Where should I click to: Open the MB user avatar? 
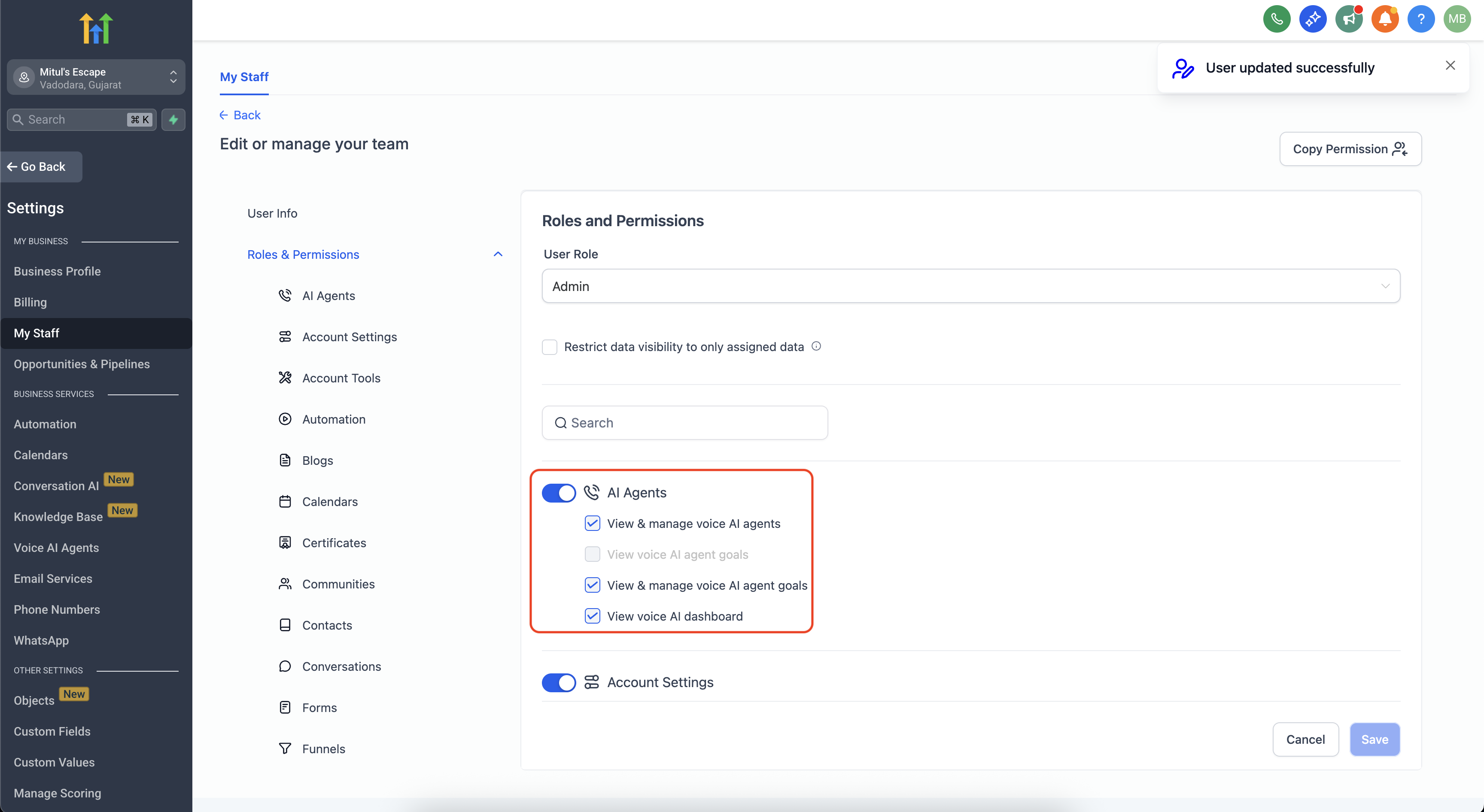[x=1457, y=19]
